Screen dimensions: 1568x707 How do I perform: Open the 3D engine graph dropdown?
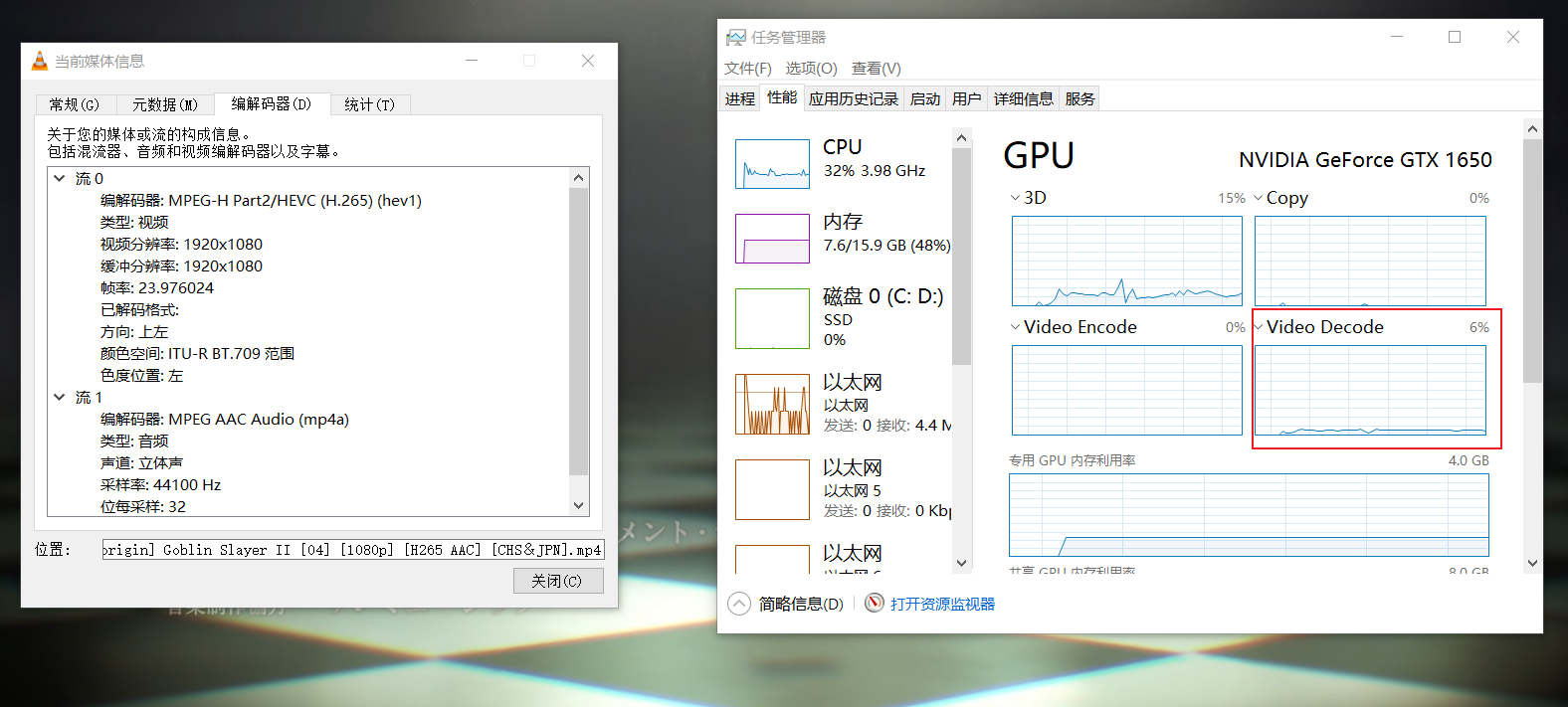point(1015,198)
